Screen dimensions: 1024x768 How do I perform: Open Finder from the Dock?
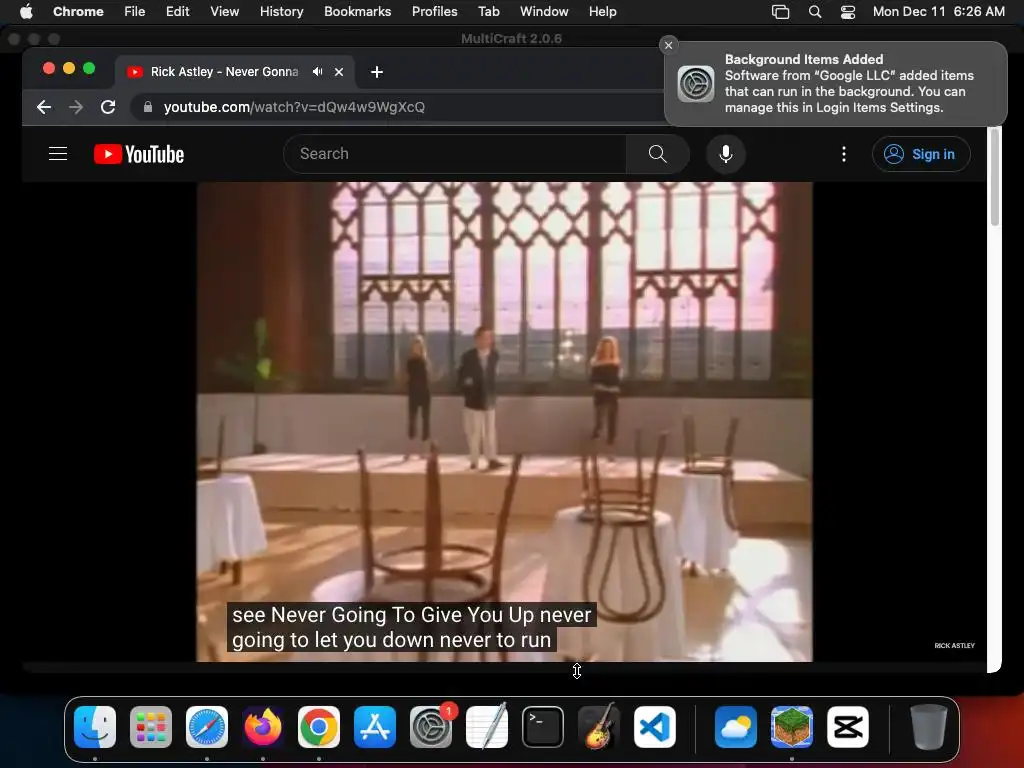click(95, 727)
